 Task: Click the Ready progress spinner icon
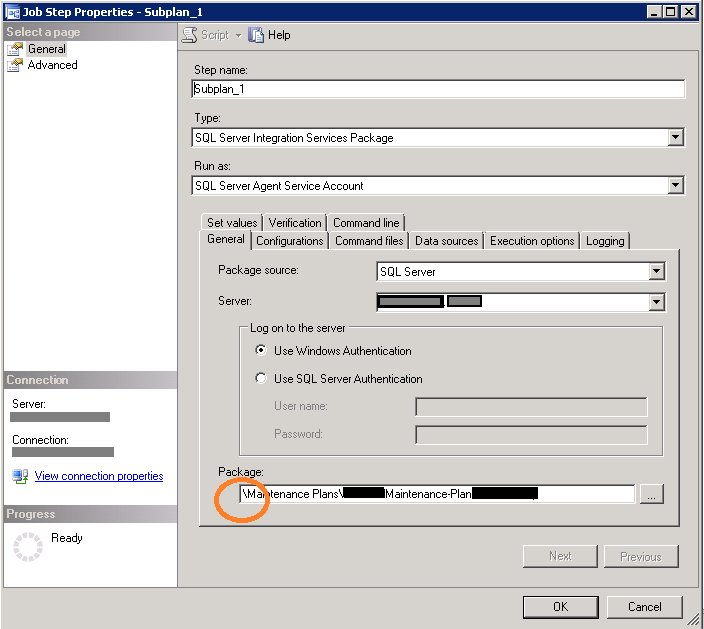click(x=28, y=547)
